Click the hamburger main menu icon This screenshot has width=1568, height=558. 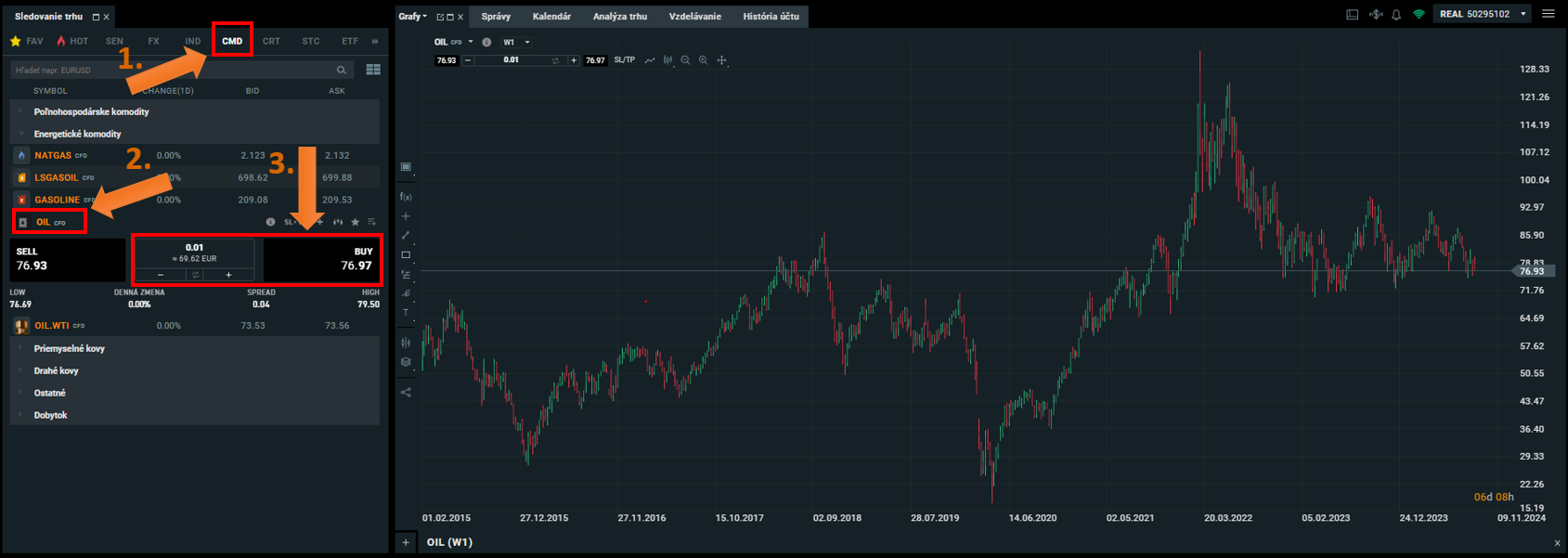coord(1548,14)
